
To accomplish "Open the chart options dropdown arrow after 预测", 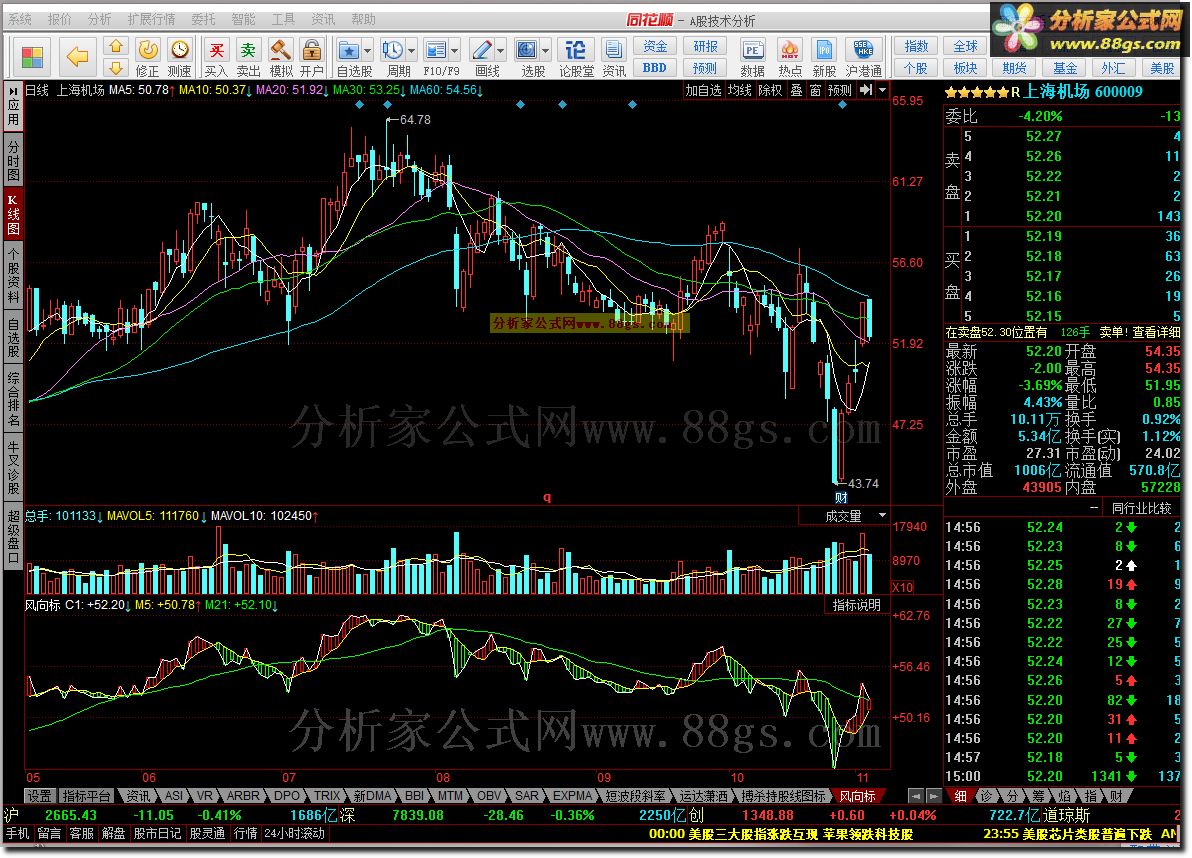I will click(x=883, y=90).
